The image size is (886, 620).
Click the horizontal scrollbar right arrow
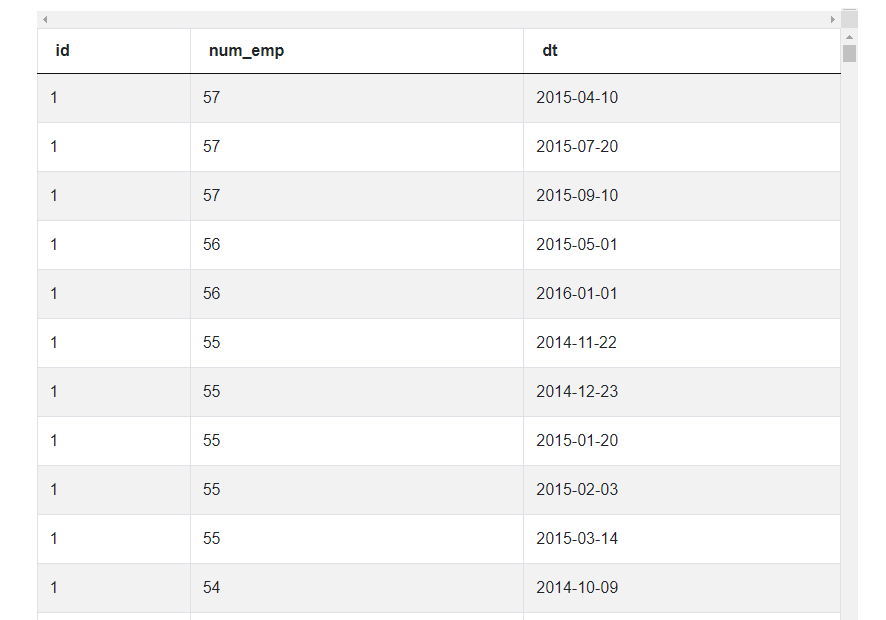click(833, 20)
